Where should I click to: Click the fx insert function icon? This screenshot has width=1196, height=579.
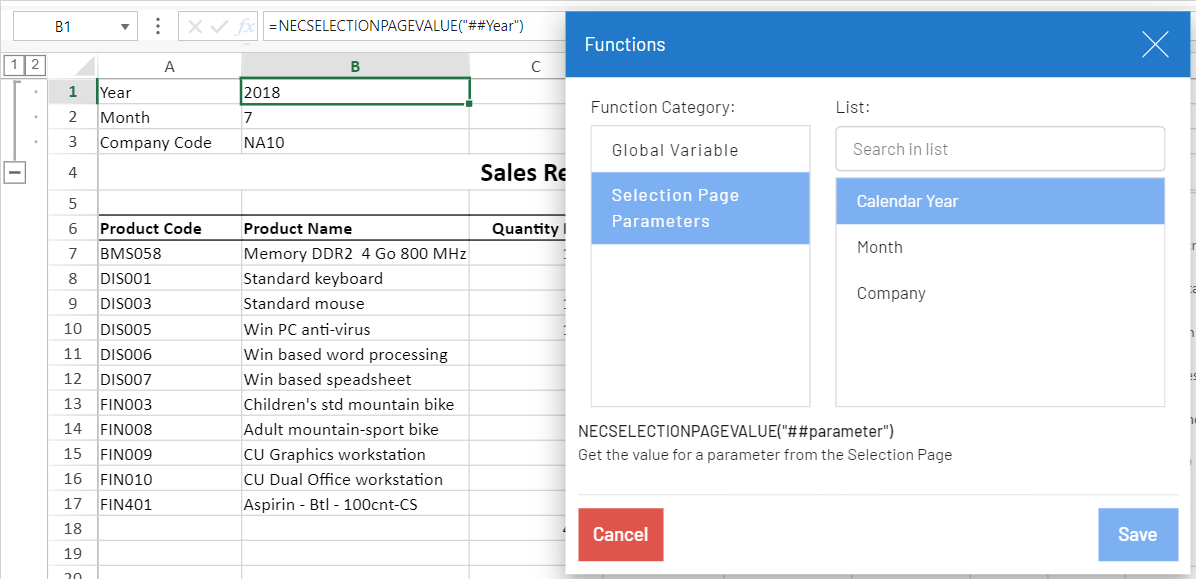point(244,27)
